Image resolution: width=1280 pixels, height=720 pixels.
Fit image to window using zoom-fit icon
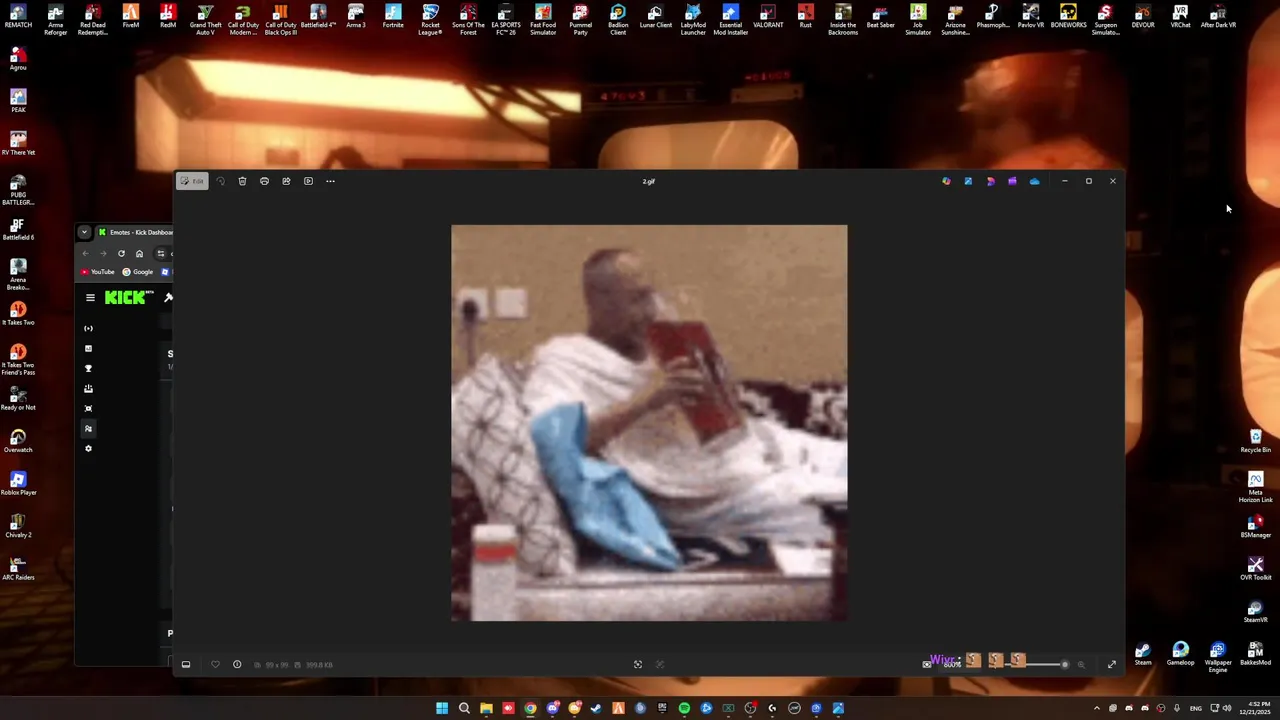pyautogui.click(x=638, y=664)
